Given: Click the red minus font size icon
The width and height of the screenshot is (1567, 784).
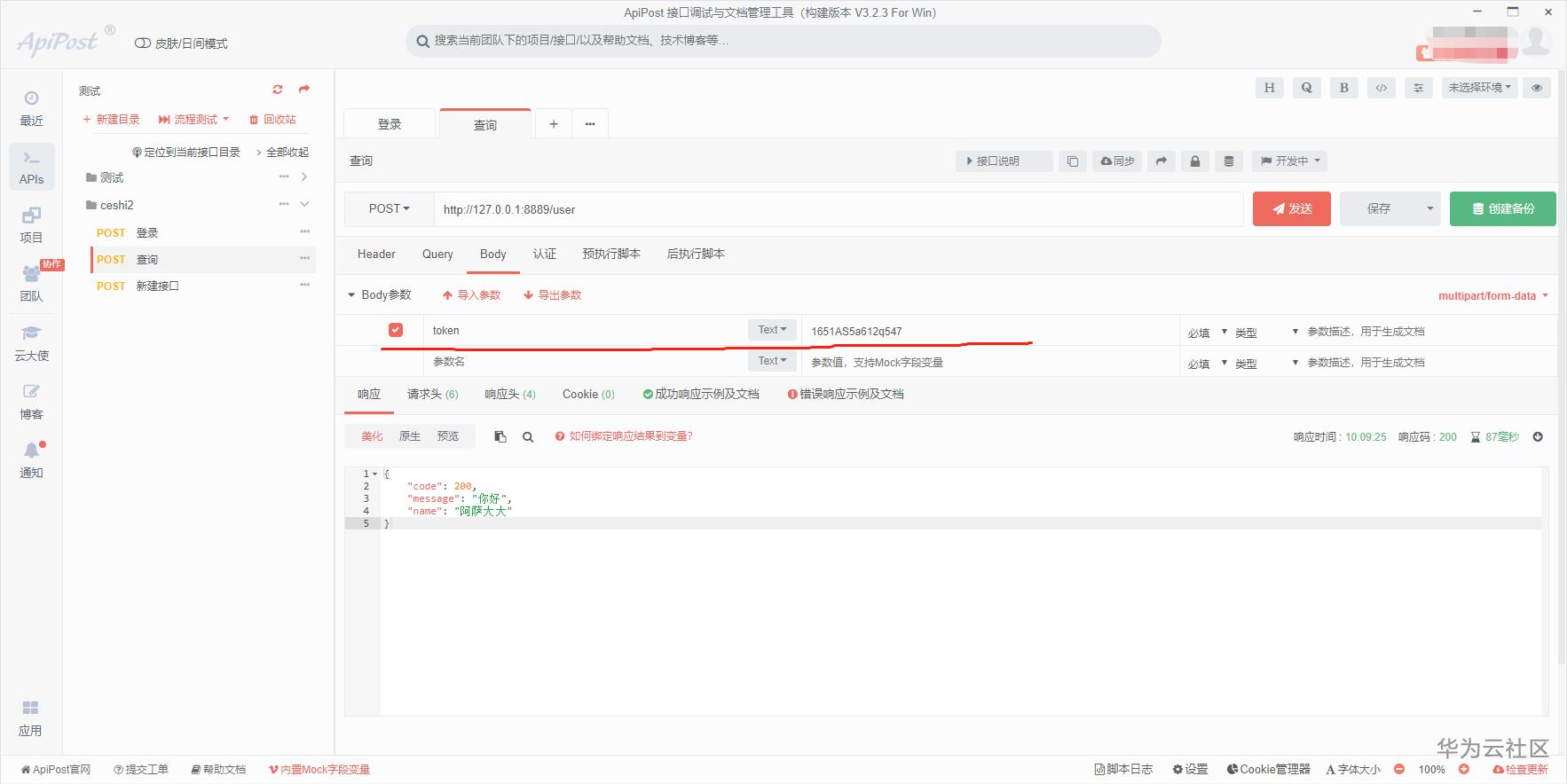Looking at the screenshot, I should (x=1399, y=769).
